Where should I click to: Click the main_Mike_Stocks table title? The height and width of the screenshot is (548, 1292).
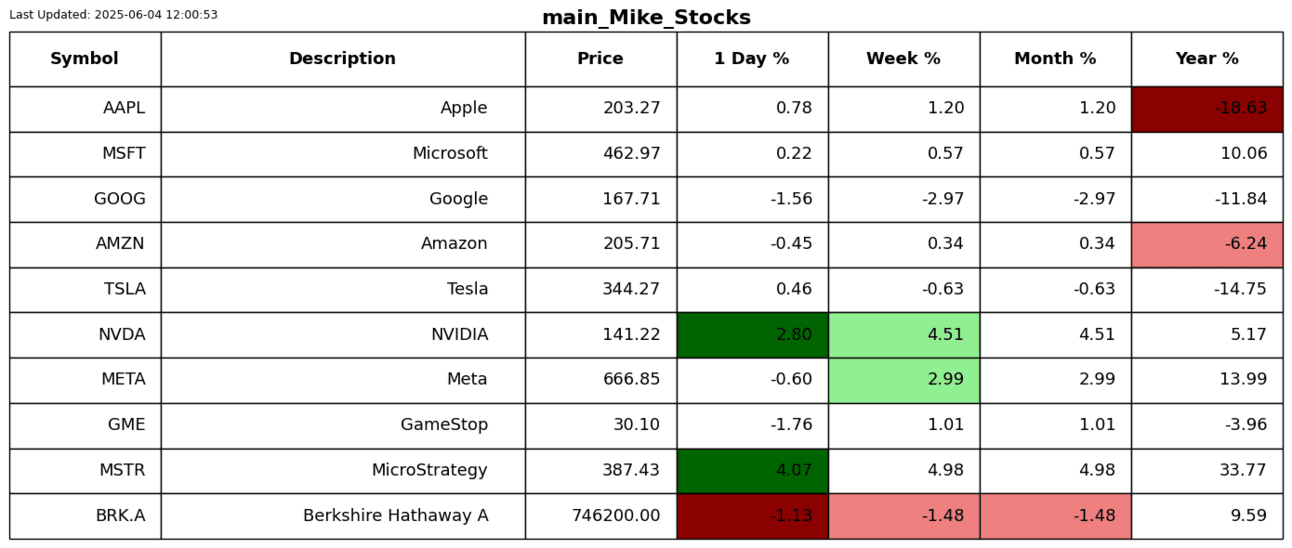click(x=646, y=18)
